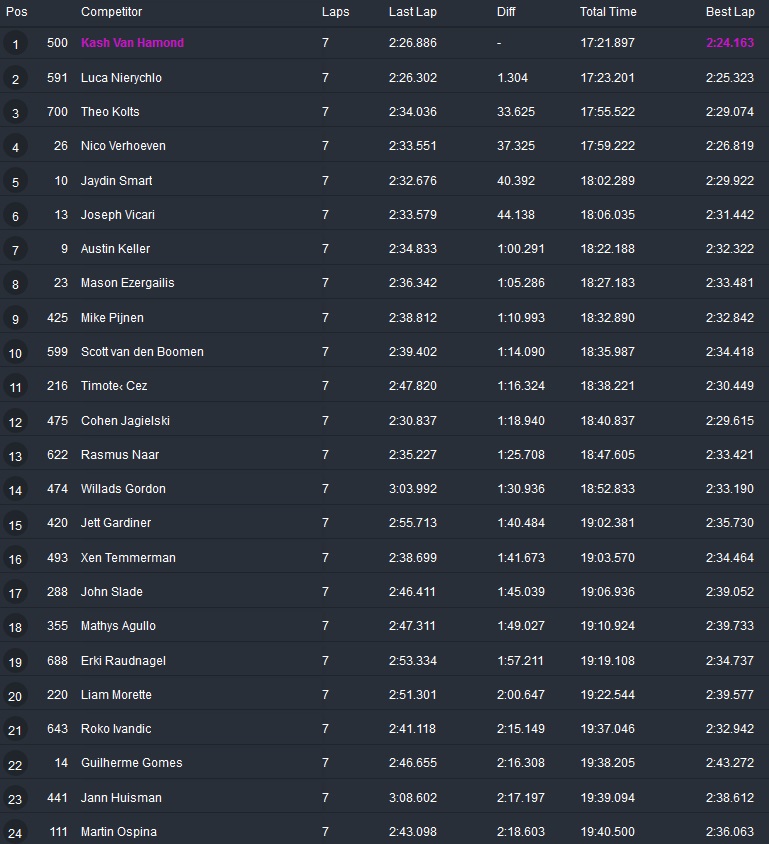Click the Diff column header
Screen dimensions: 769x844
tap(507, 12)
